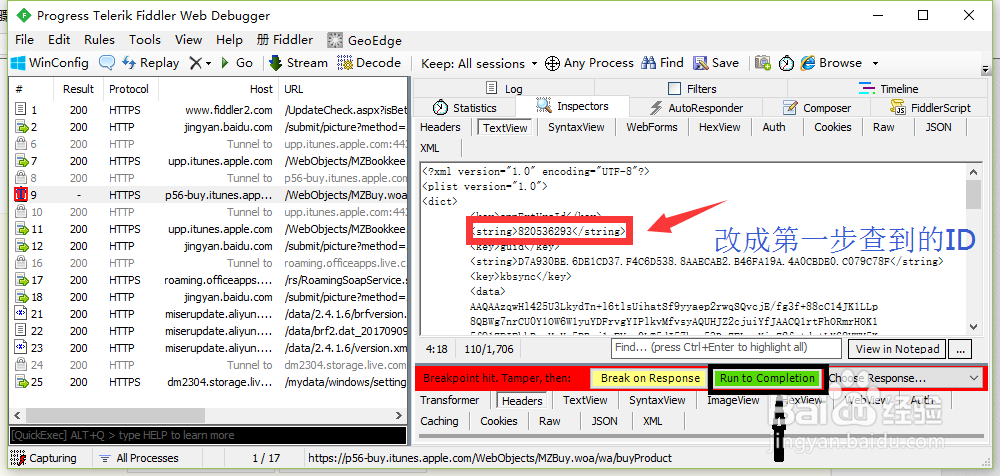Click the timer stopwatch icon
Screen dimensions: 1000x476
coord(786,63)
